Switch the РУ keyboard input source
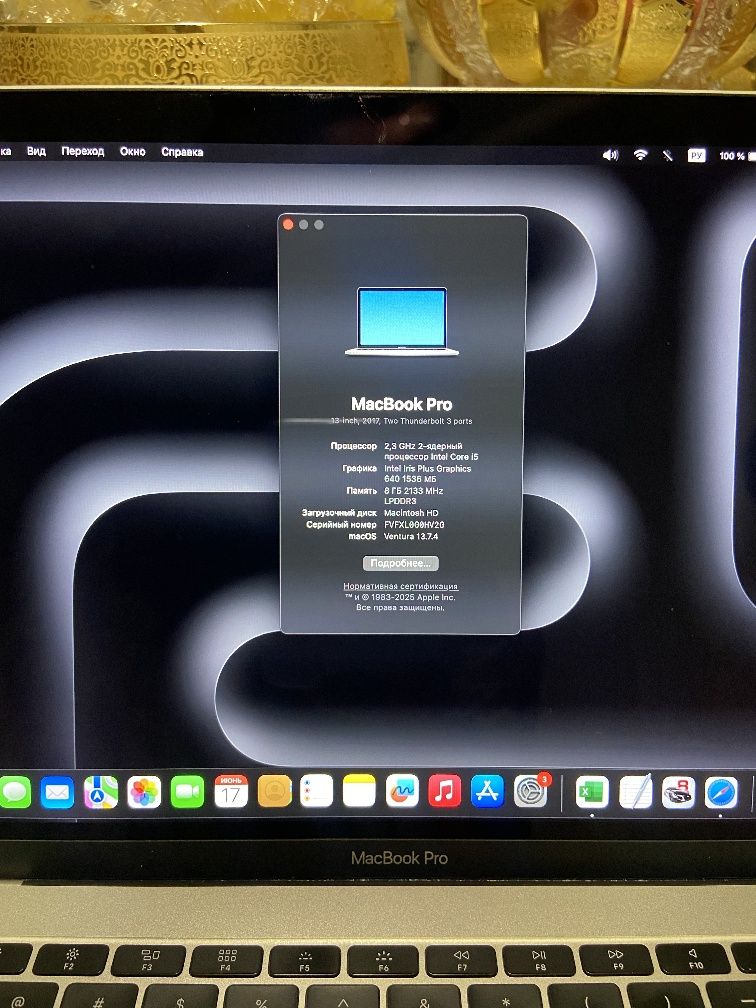 [697, 156]
